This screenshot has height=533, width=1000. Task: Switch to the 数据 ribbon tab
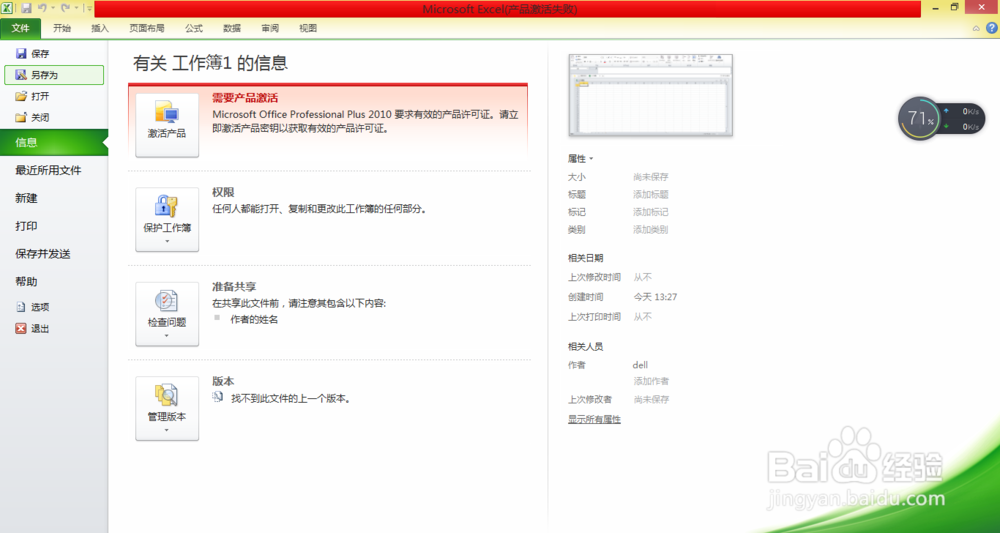(x=232, y=28)
